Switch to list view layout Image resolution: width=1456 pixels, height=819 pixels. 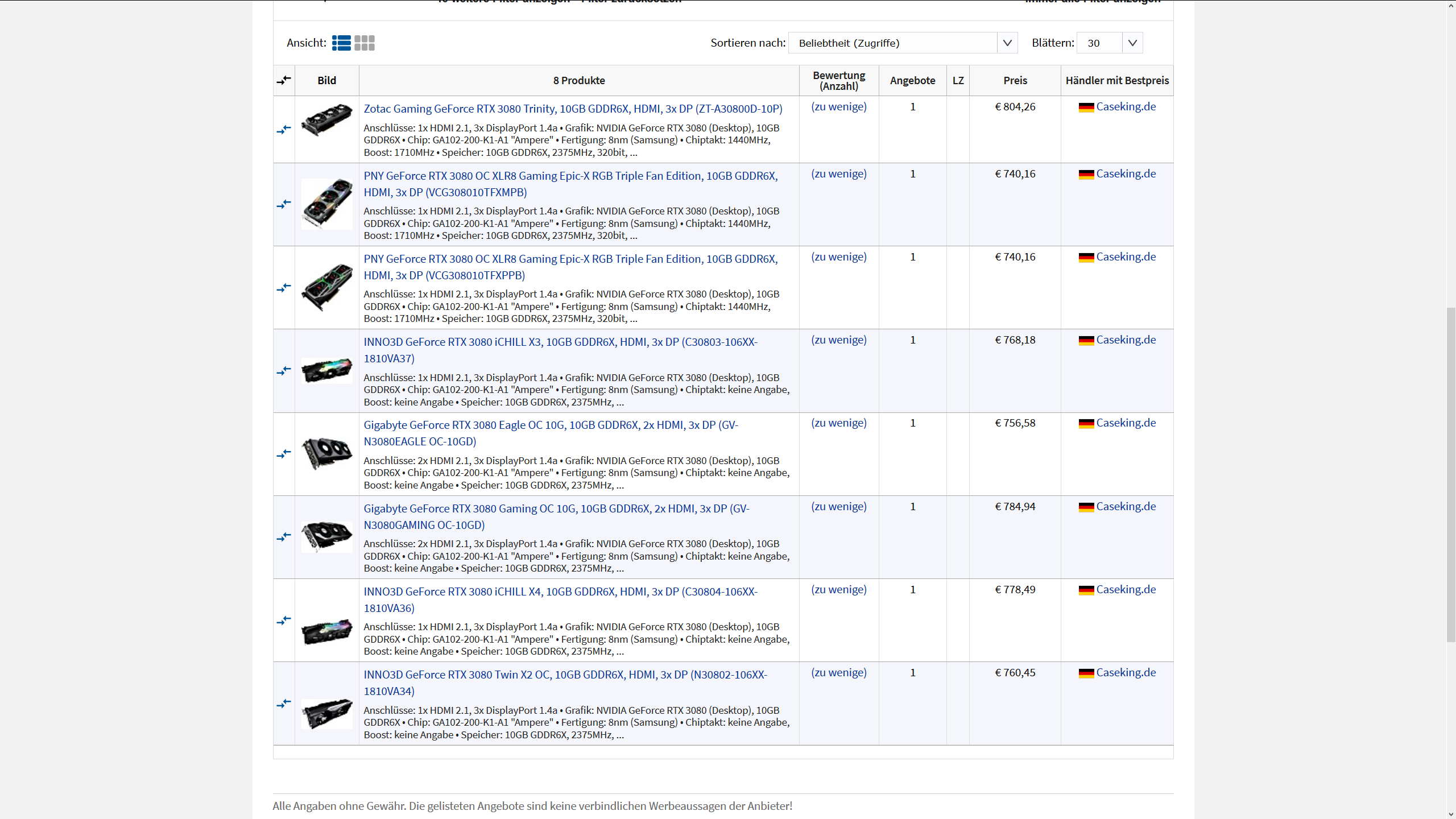[341, 43]
